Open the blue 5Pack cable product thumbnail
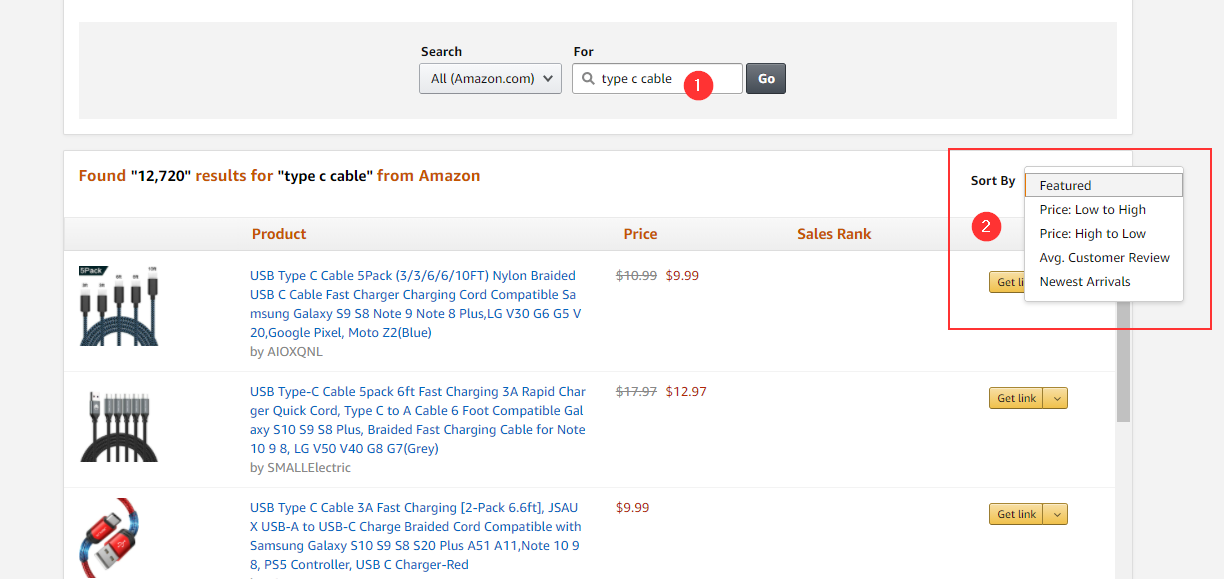The image size is (1224, 579). click(x=119, y=306)
